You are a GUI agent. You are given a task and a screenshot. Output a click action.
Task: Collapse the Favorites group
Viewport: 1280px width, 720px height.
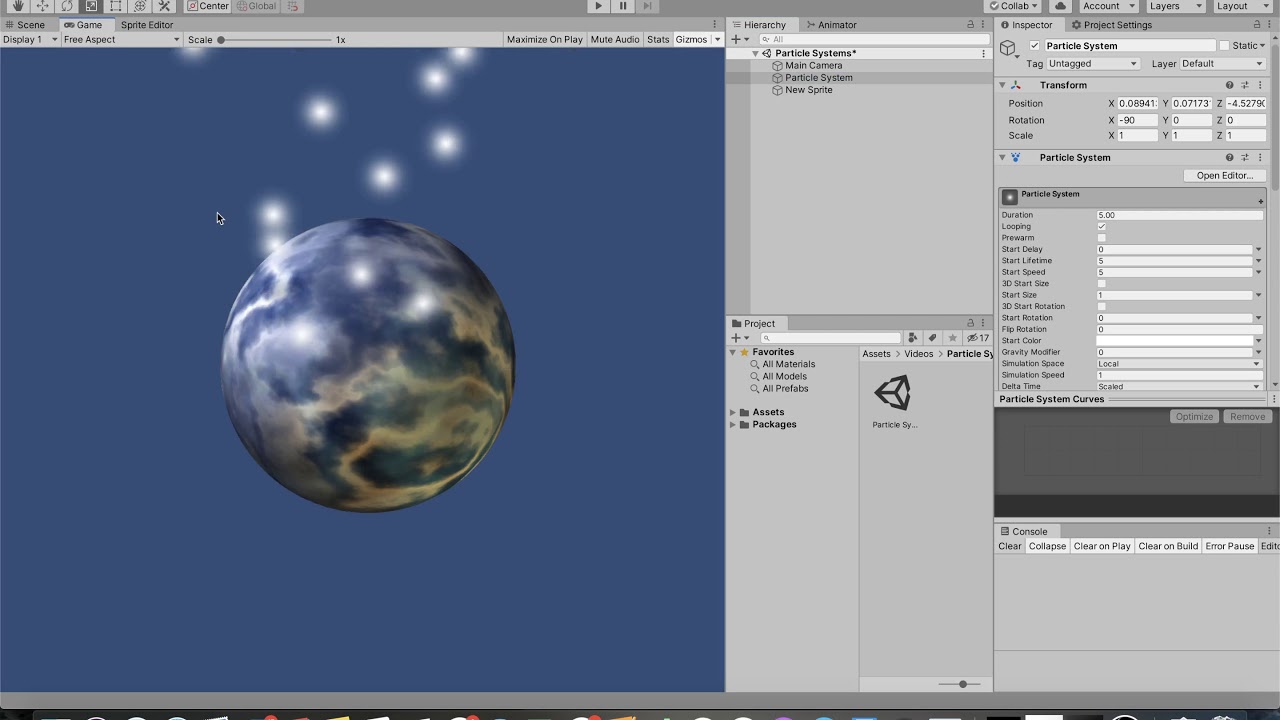[732, 352]
